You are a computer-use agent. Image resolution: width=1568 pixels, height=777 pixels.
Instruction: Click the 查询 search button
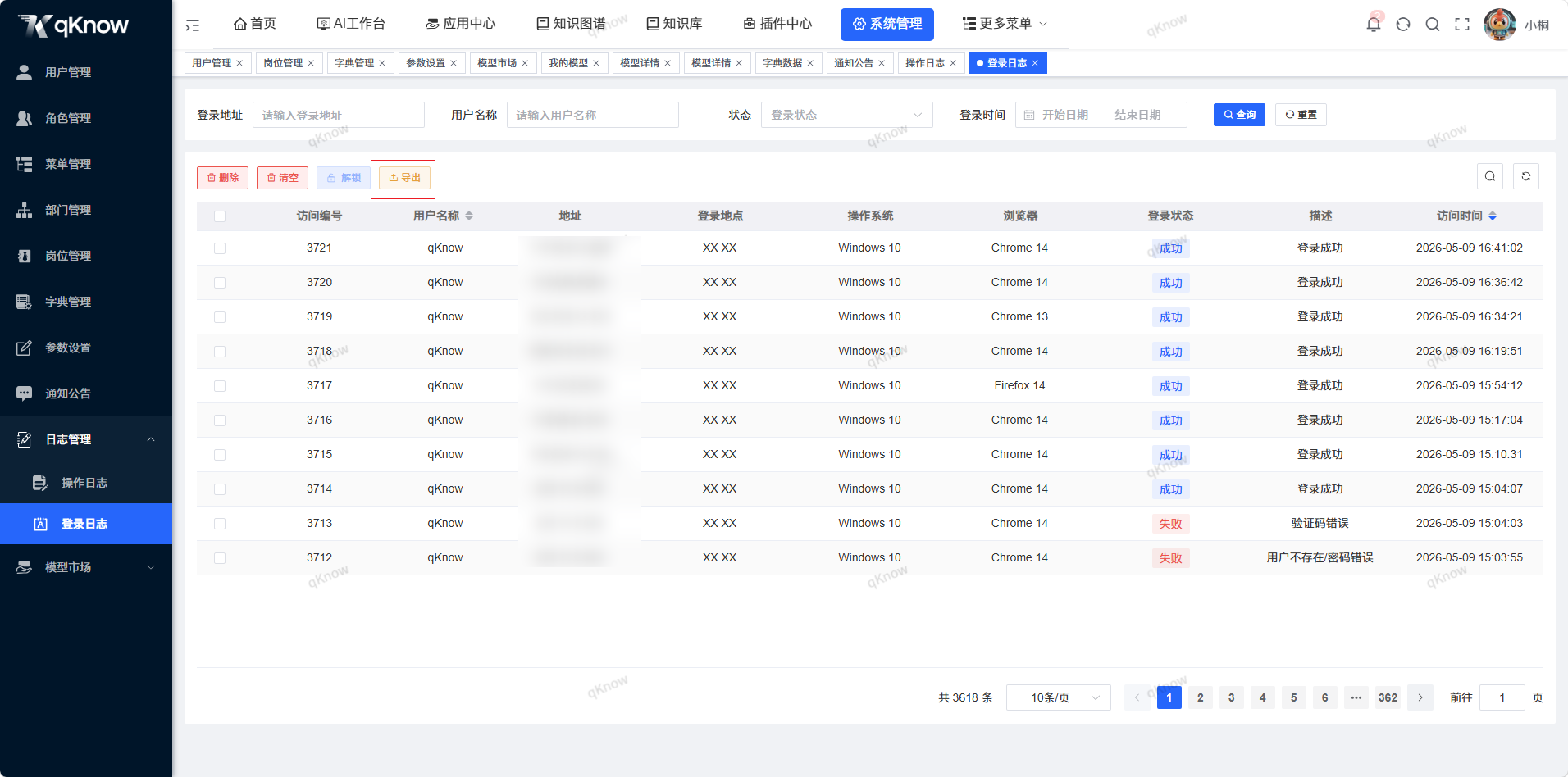(1239, 115)
